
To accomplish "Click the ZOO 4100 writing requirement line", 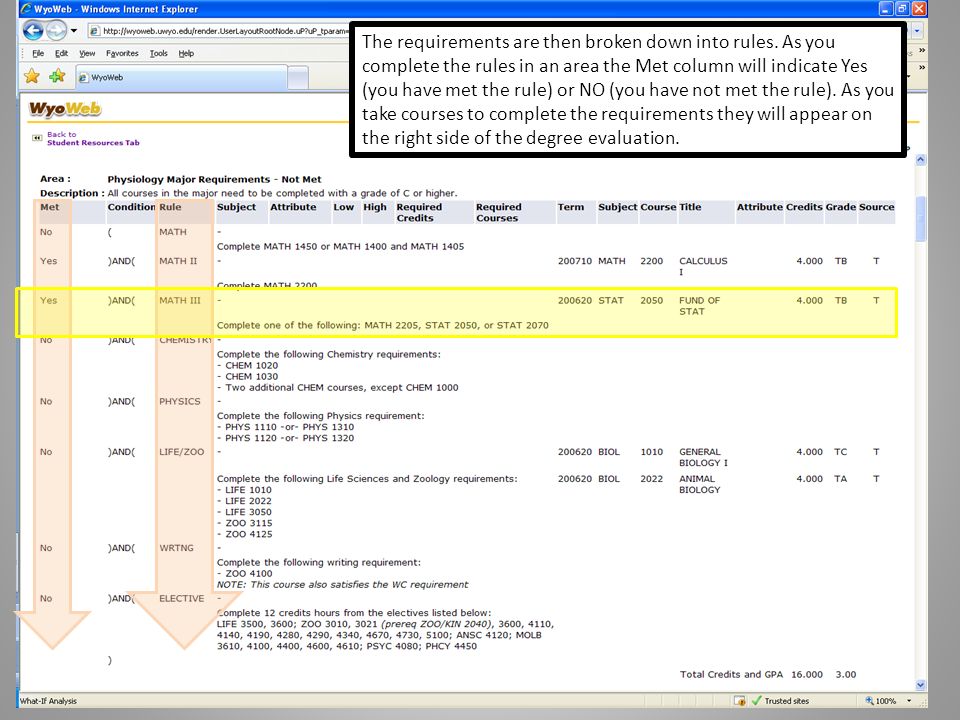I will (245, 574).
